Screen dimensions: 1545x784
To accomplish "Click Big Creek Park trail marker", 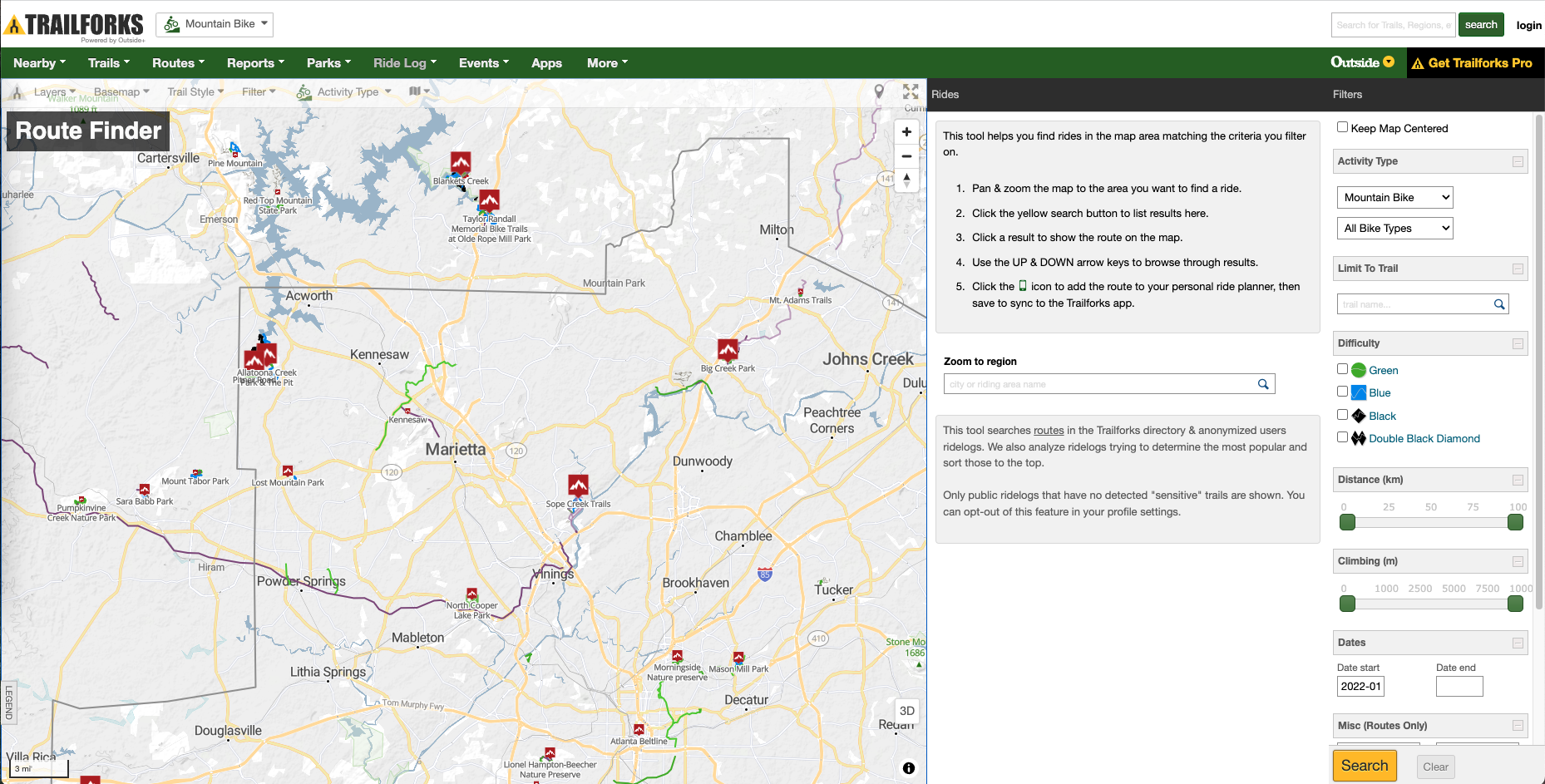I will [728, 350].
